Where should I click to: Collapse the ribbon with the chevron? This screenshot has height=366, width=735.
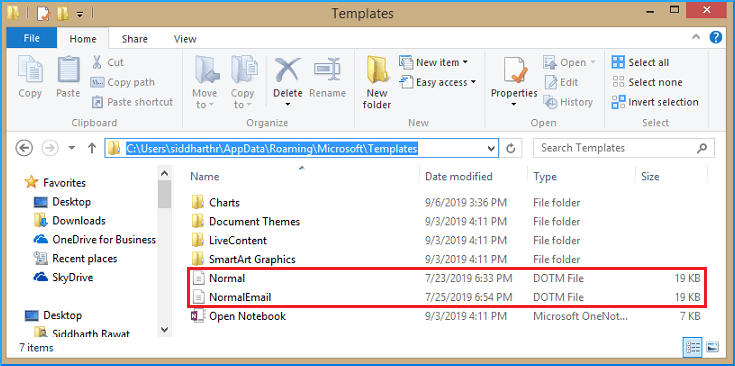(x=696, y=37)
